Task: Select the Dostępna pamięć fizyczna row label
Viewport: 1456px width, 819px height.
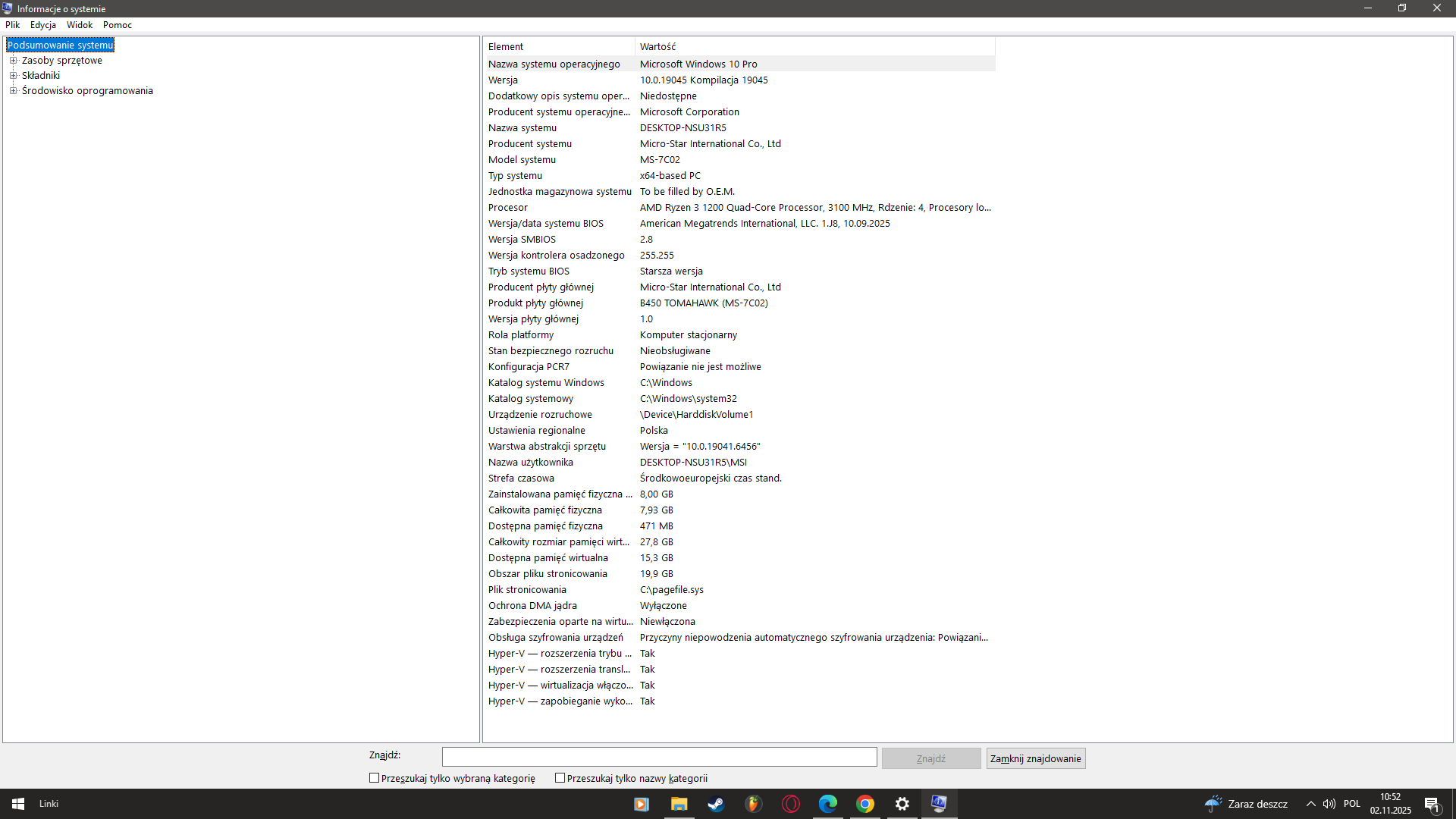Action: click(545, 526)
